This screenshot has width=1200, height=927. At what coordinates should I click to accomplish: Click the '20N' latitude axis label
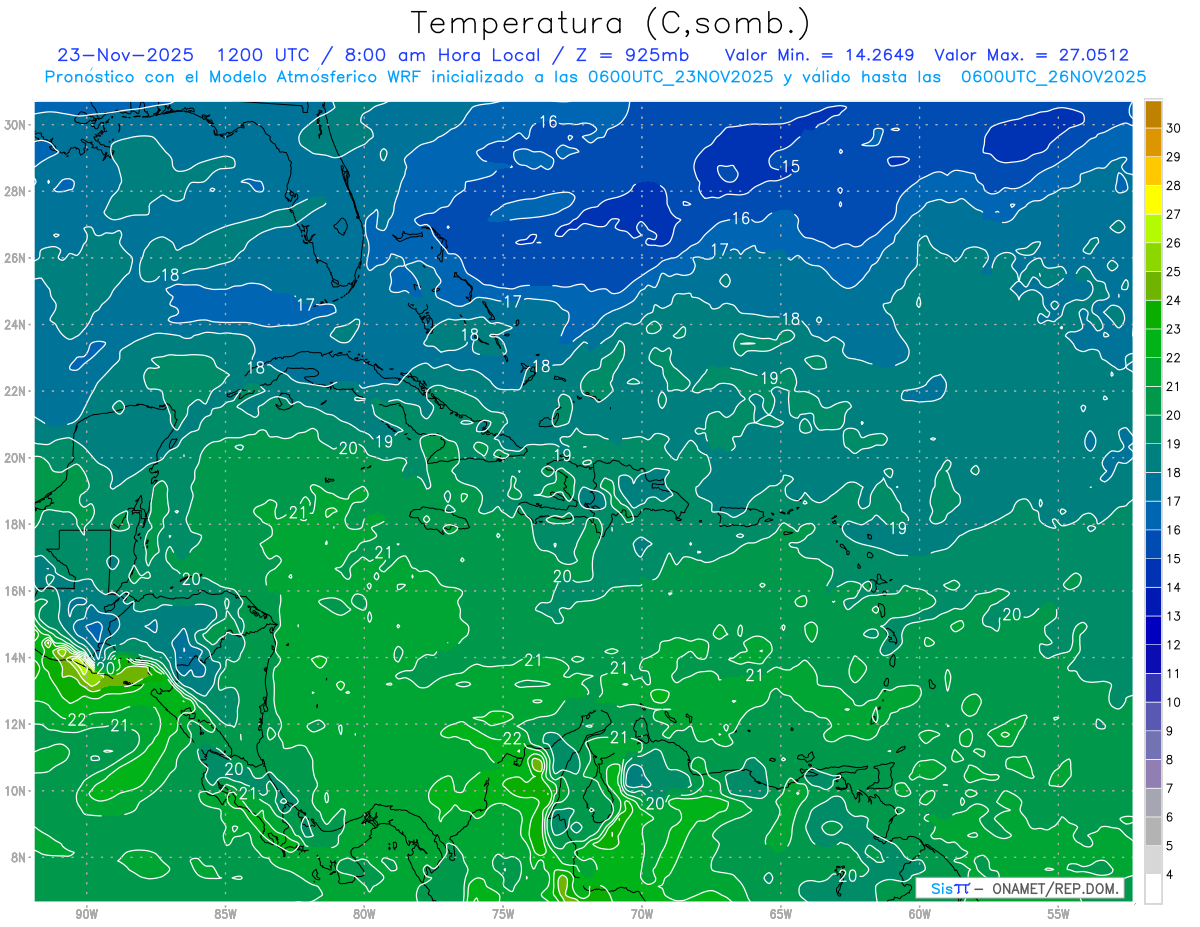click(16, 458)
